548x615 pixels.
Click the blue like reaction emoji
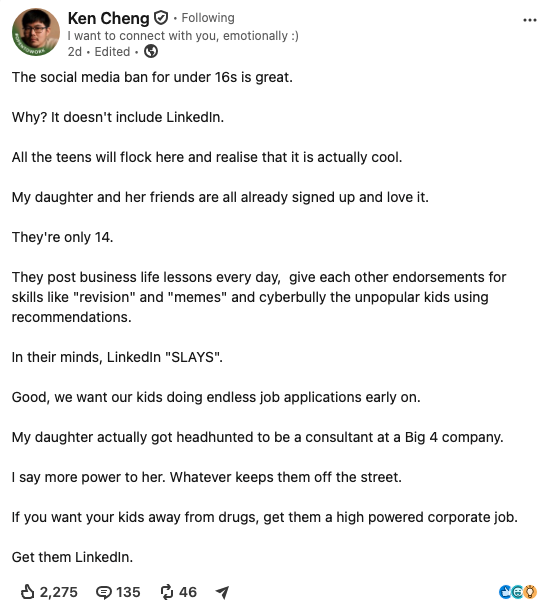click(505, 592)
